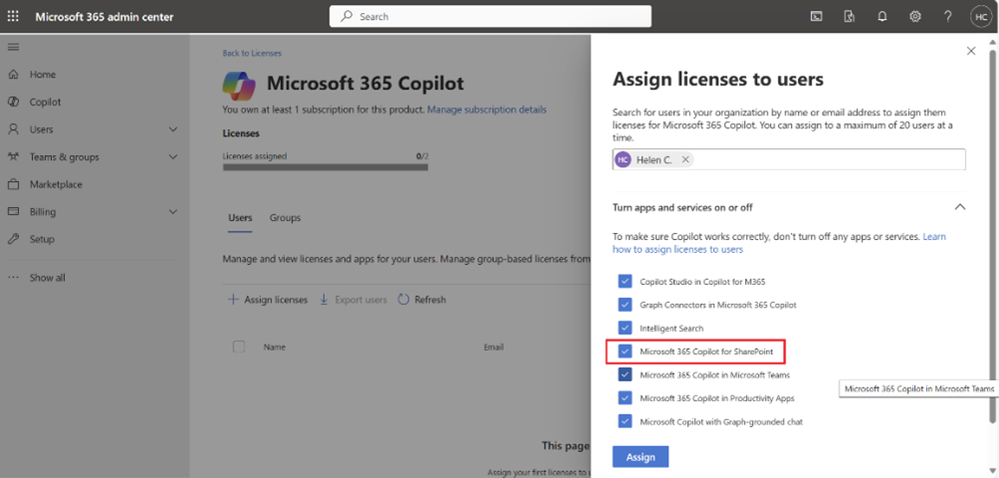Screen dimensions: 999x478
Task: Select all users header checkbox
Action: 239,347
